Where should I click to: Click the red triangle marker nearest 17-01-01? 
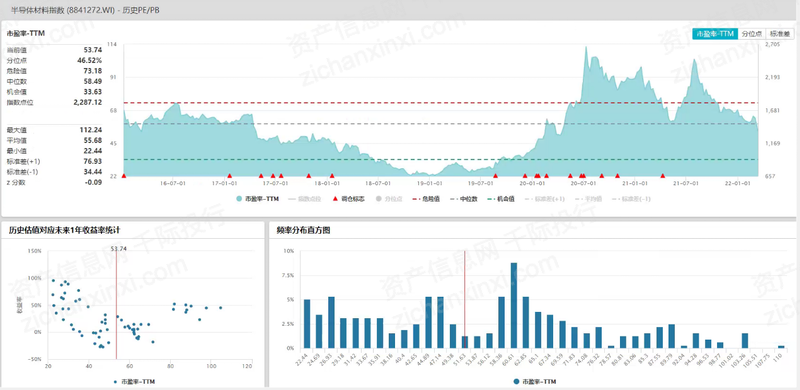click(x=229, y=175)
